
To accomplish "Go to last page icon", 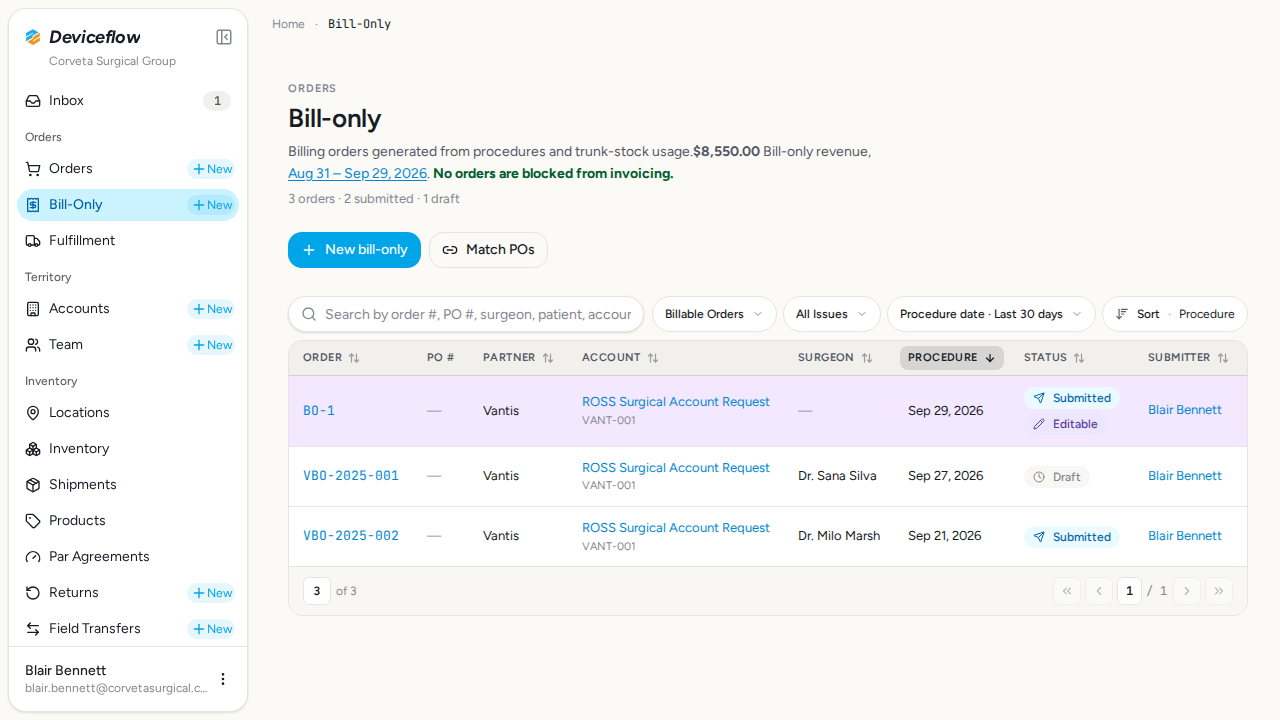I will 1219,591.
